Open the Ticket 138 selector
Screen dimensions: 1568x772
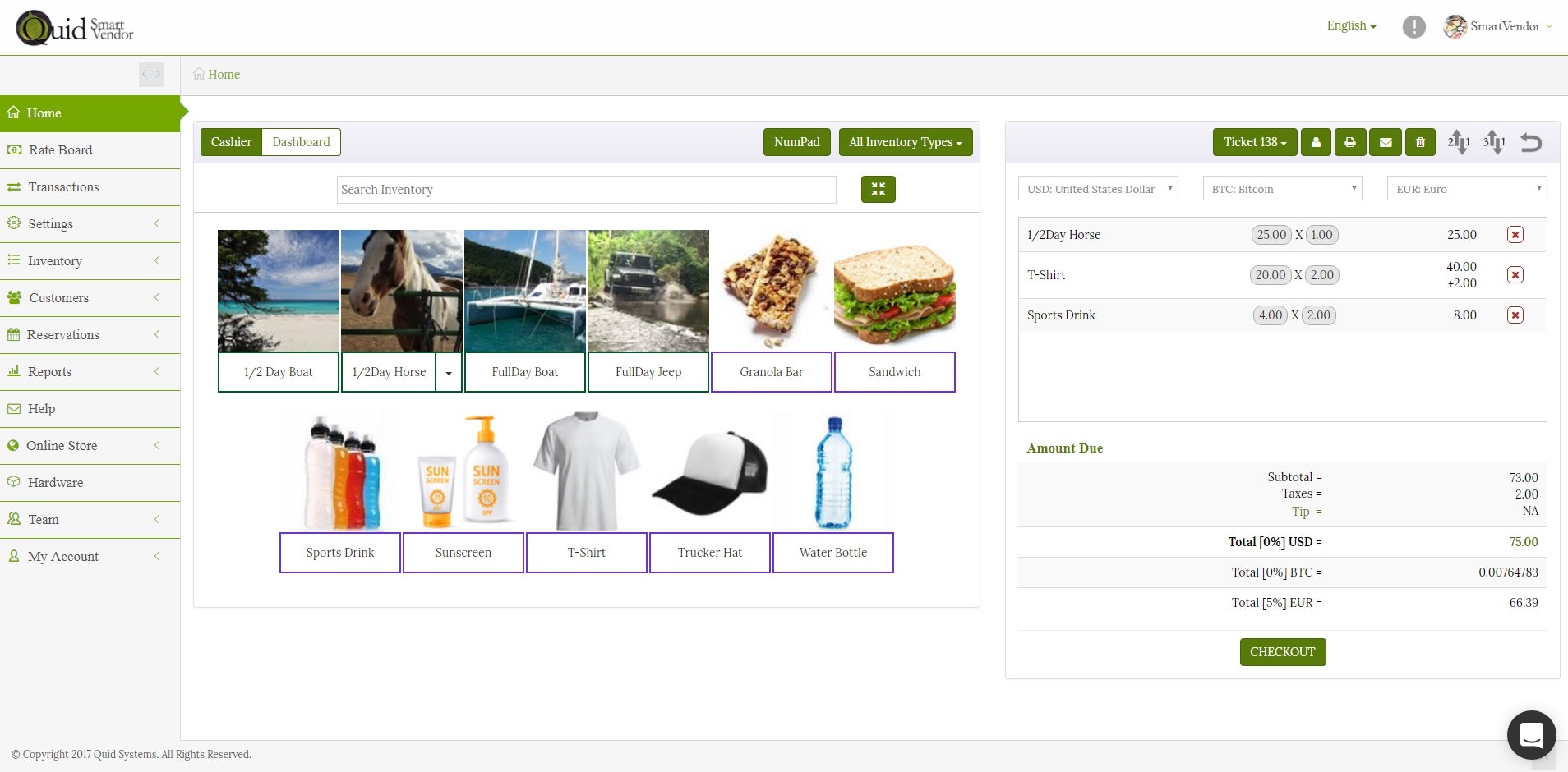(x=1252, y=141)
